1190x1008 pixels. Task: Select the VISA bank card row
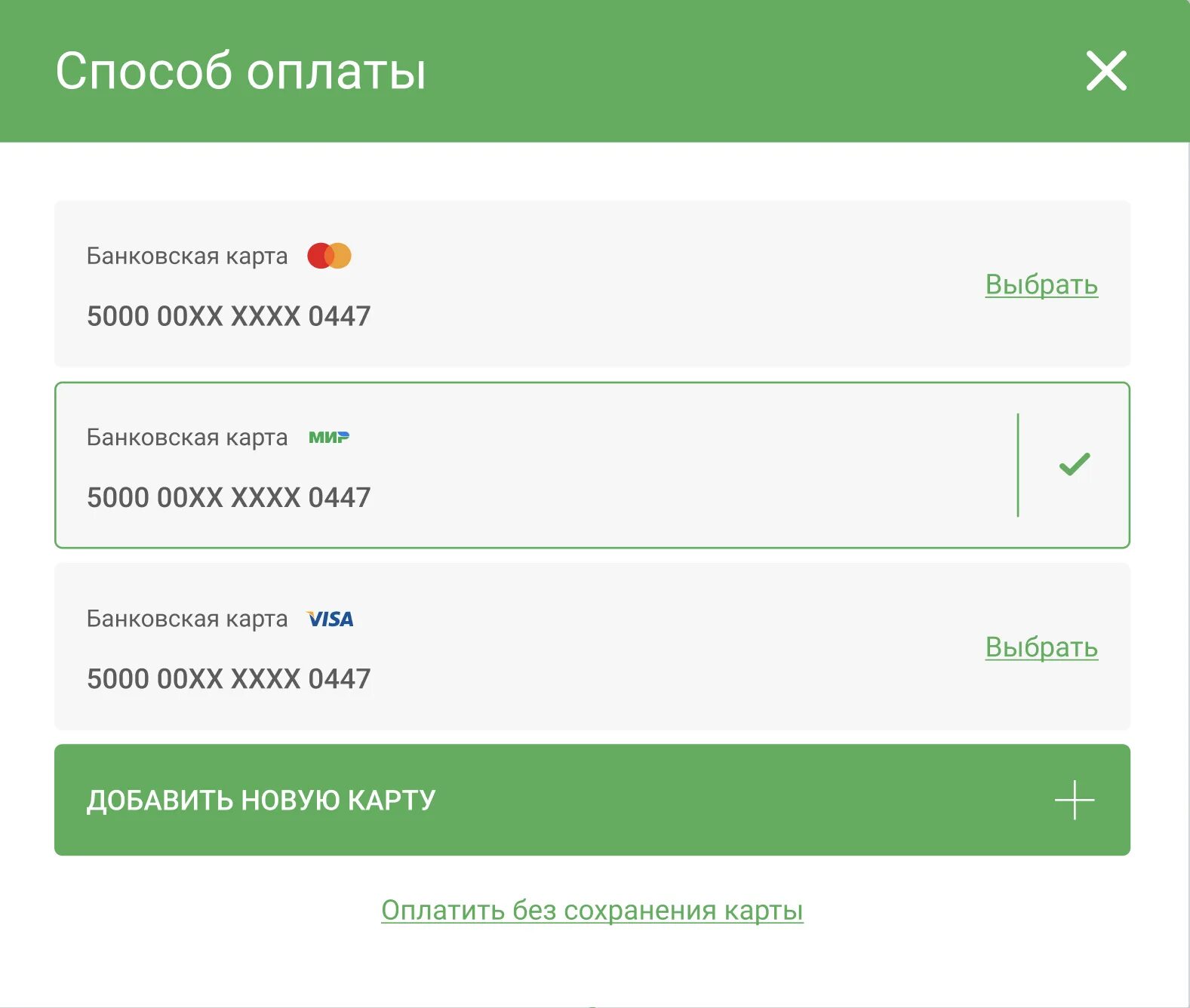[x=592, y=647]
